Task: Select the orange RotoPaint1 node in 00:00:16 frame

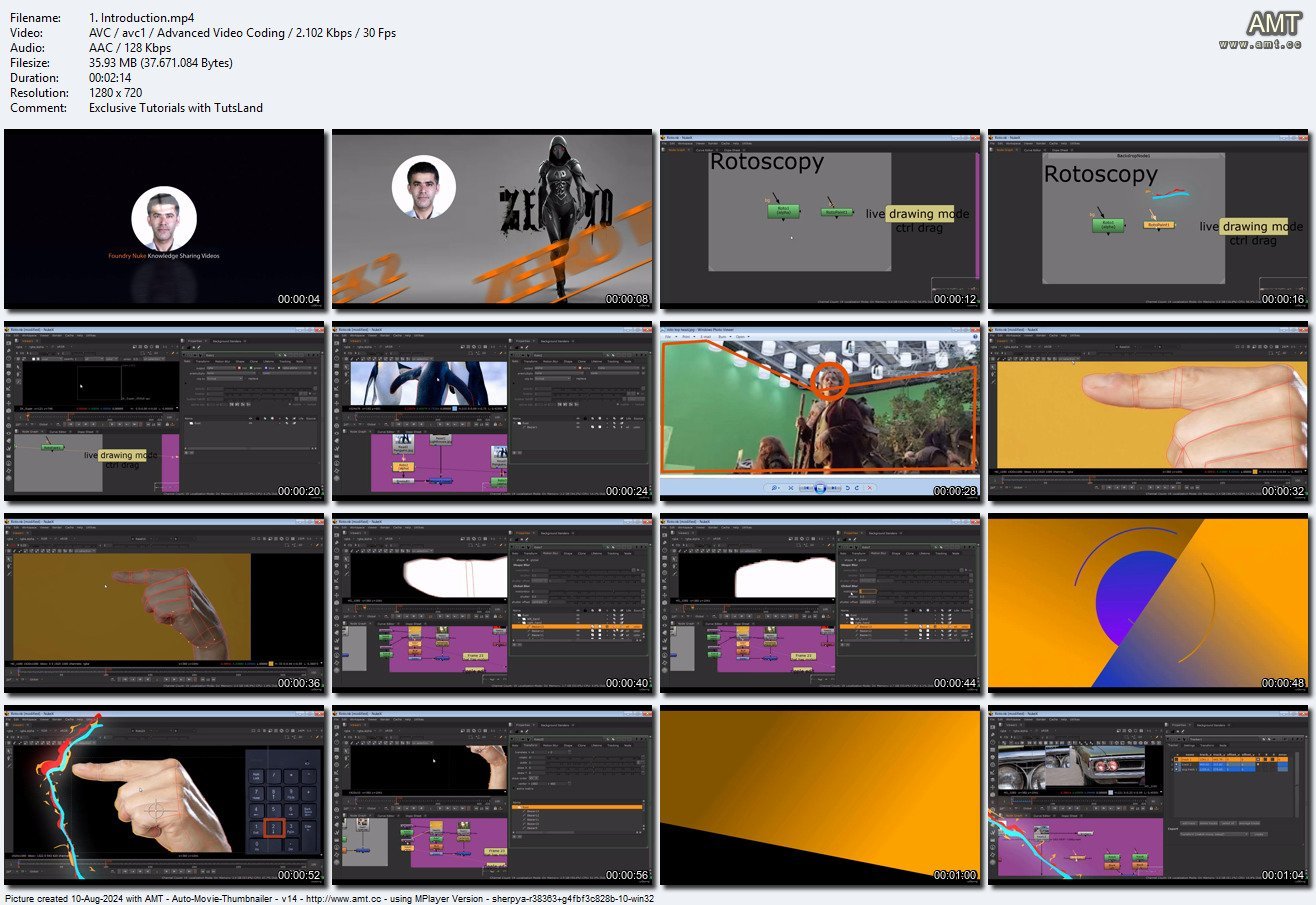Action: tap(1159, 225)
